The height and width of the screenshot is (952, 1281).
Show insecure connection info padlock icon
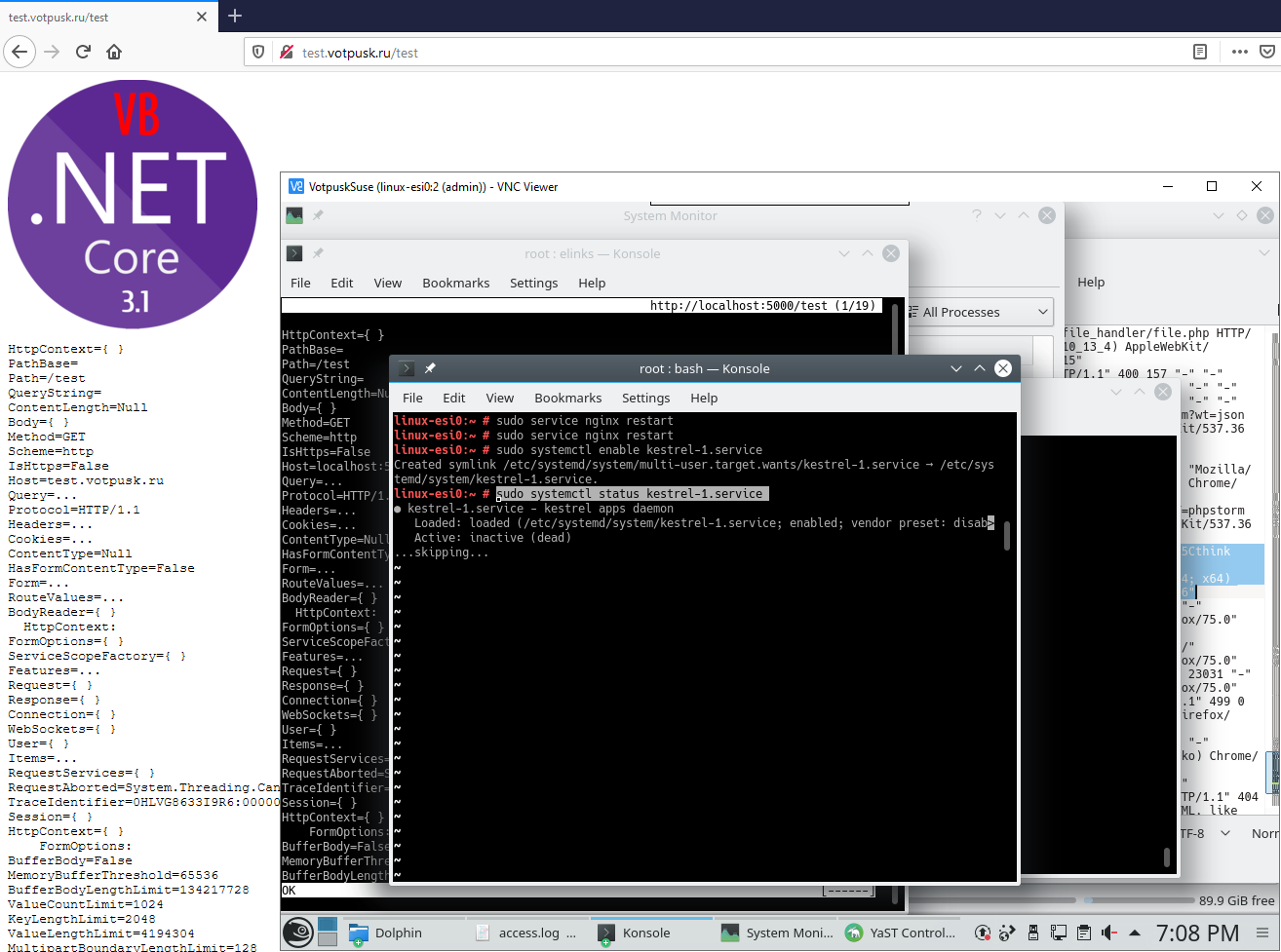286,52
